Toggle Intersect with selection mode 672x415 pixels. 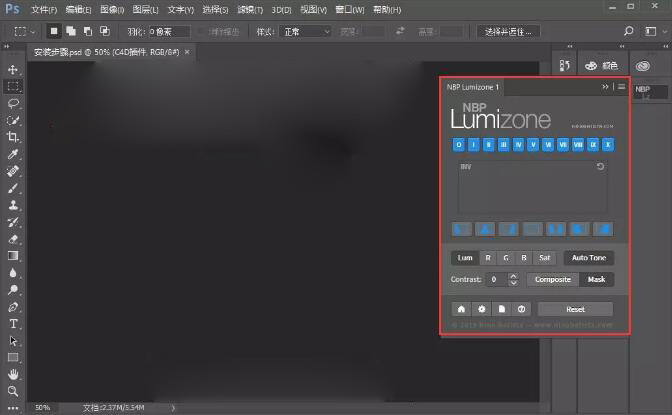(105, 31)
